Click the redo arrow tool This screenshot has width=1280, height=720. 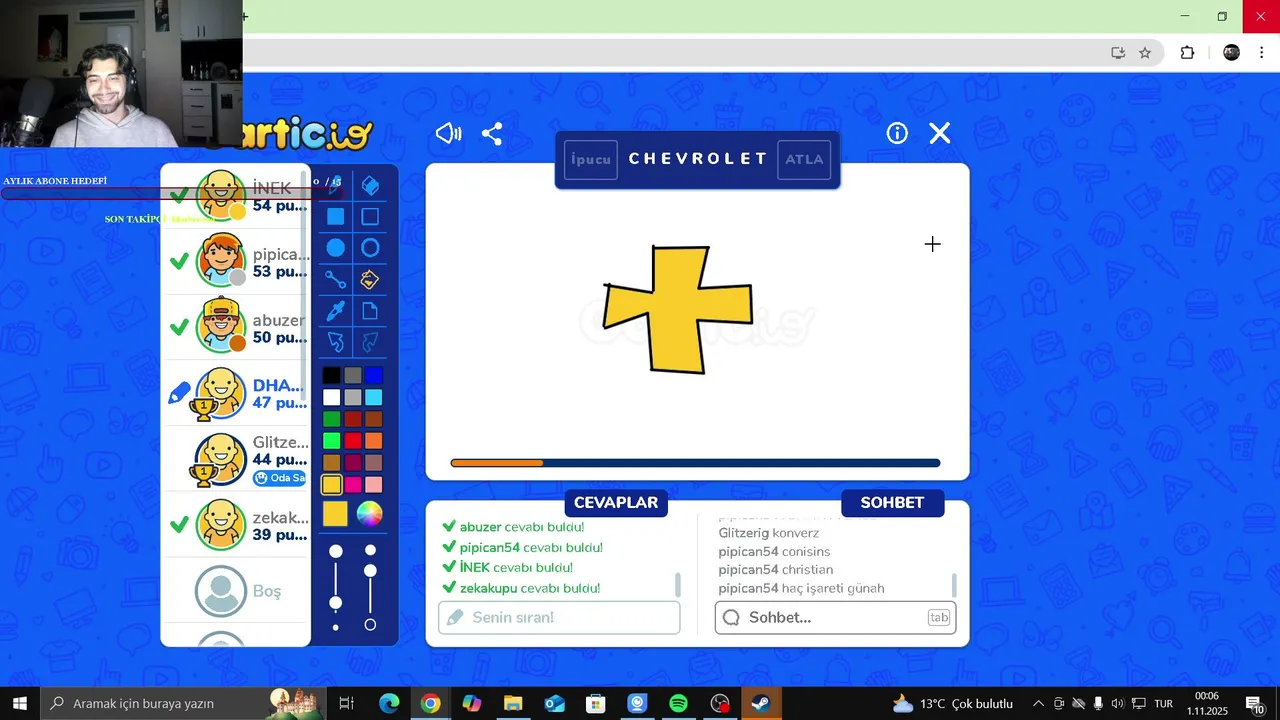point(370,343)
